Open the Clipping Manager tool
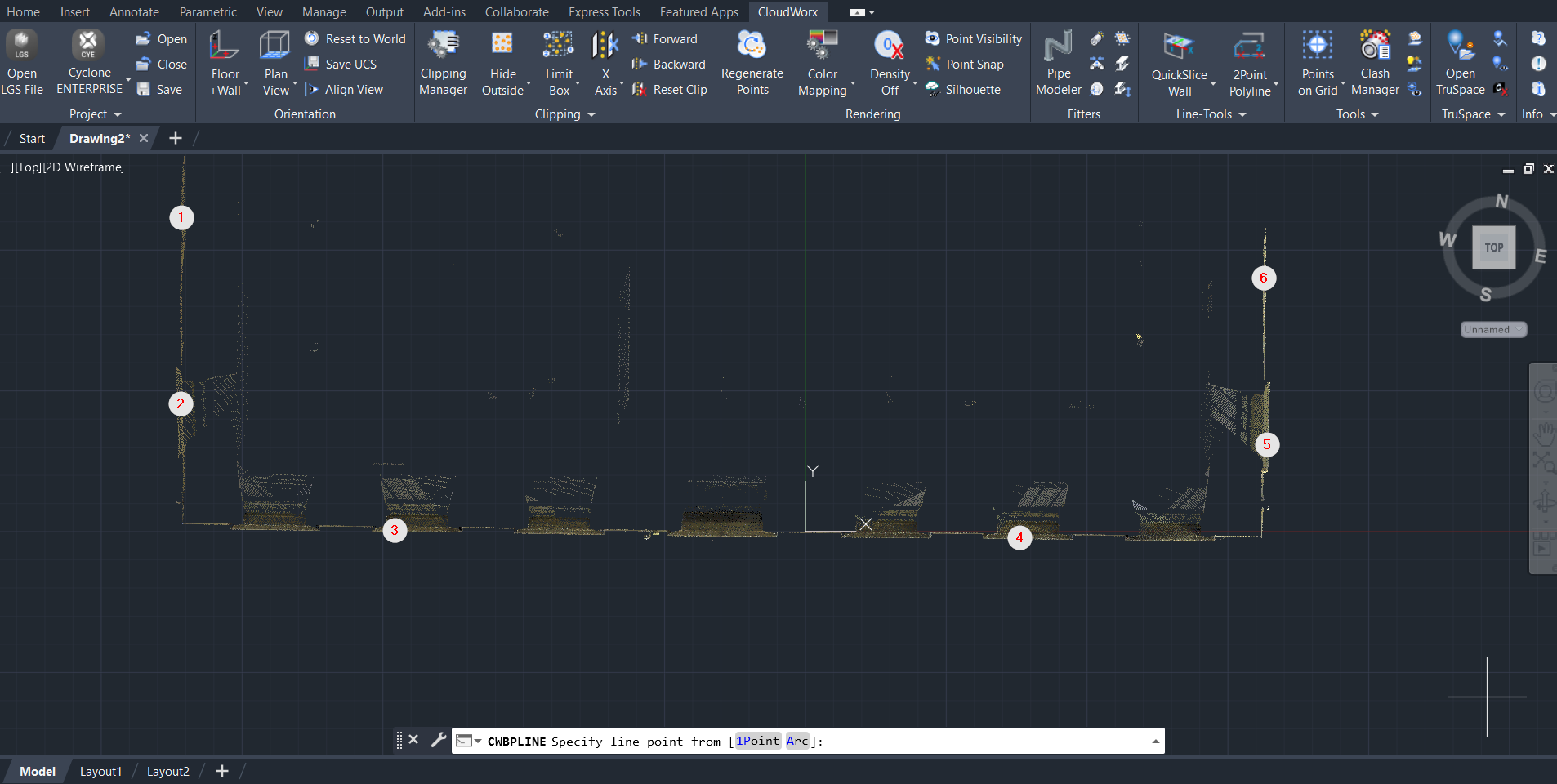Image resolution: width=1557 pixels, height=784 pixels. (x=443, y=47)
